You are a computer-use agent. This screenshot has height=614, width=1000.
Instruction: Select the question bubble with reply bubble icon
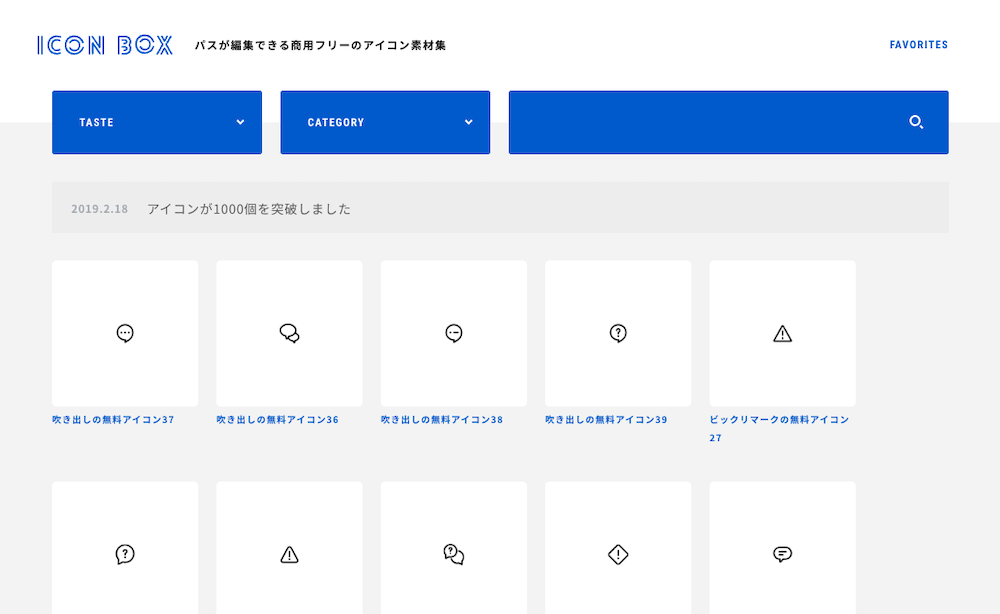pyautogui.click(x=453, y=554)
